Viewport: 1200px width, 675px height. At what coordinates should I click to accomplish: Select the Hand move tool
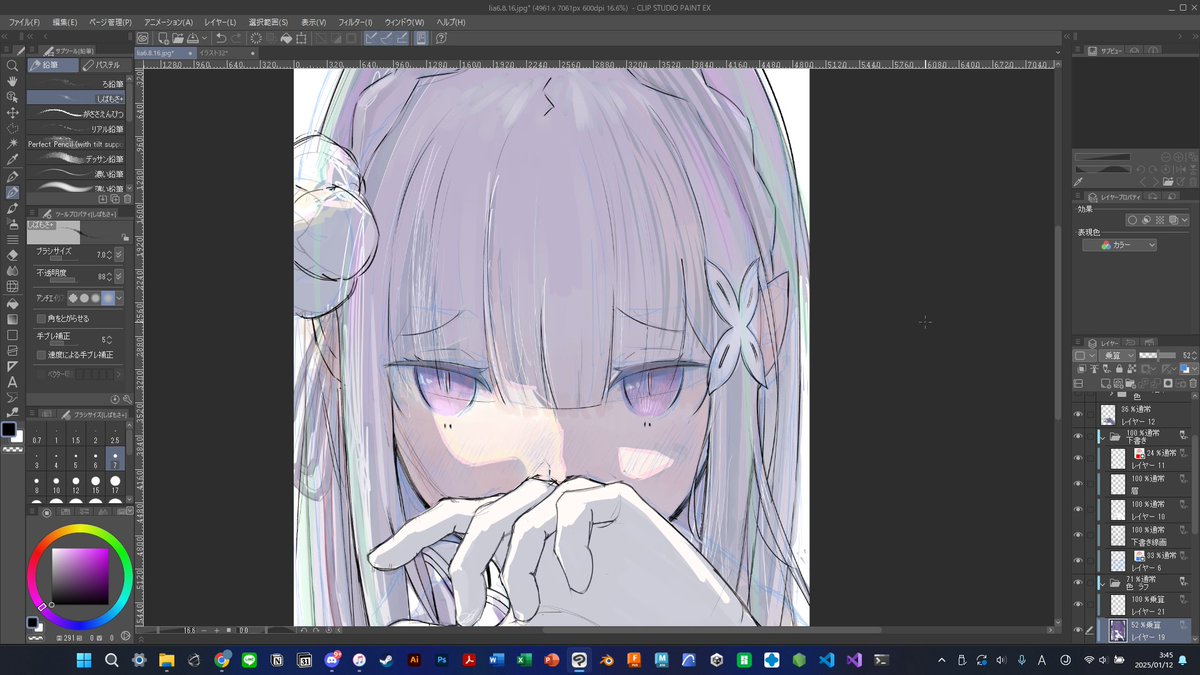tap(12, 82)
